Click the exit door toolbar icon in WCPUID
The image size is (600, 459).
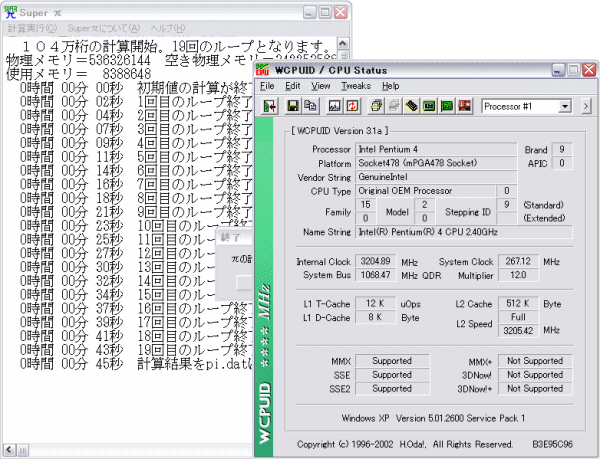[271, 106]
